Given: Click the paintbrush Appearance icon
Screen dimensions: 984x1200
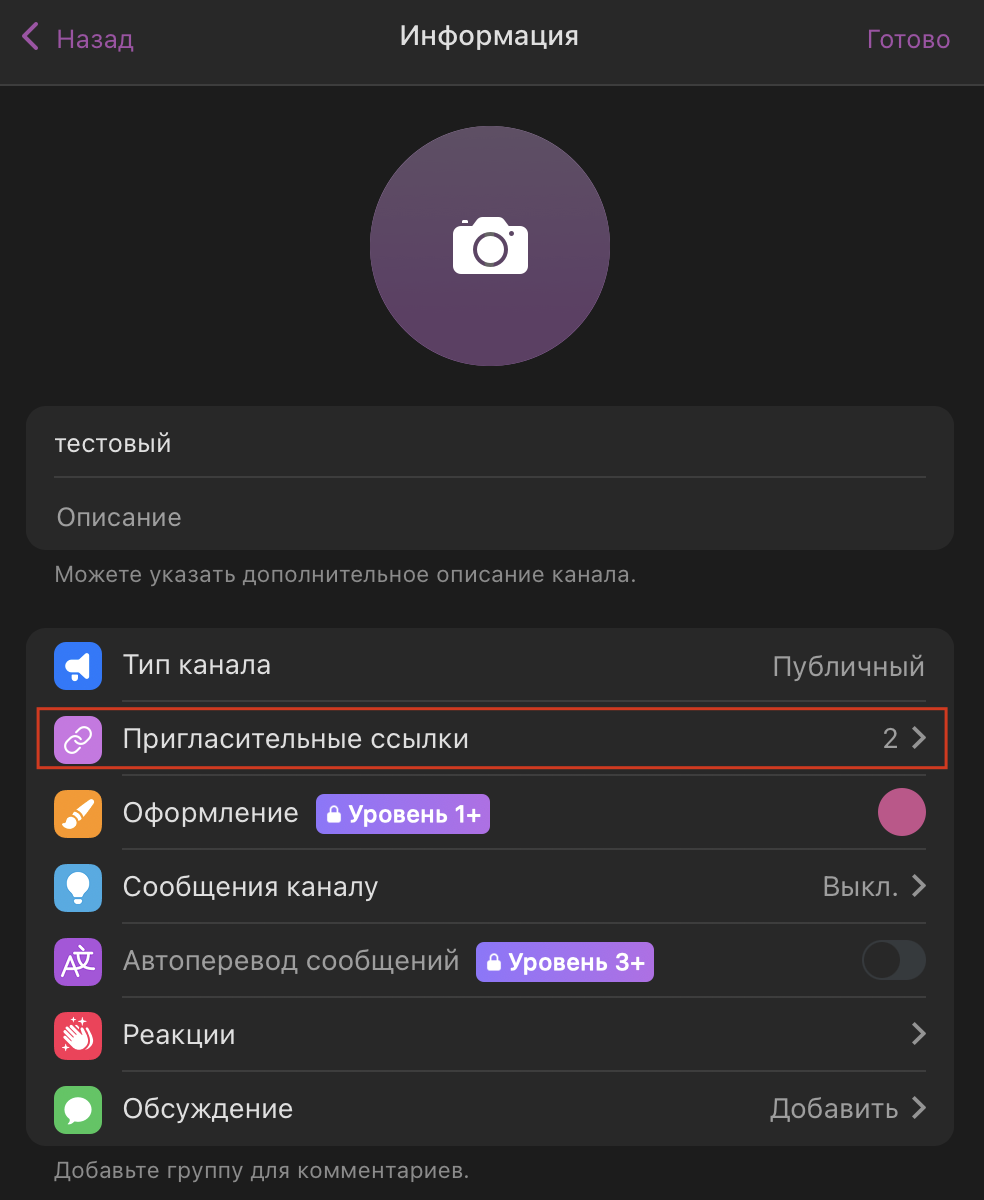Looking at the screenshot, I should coord(78,814).
